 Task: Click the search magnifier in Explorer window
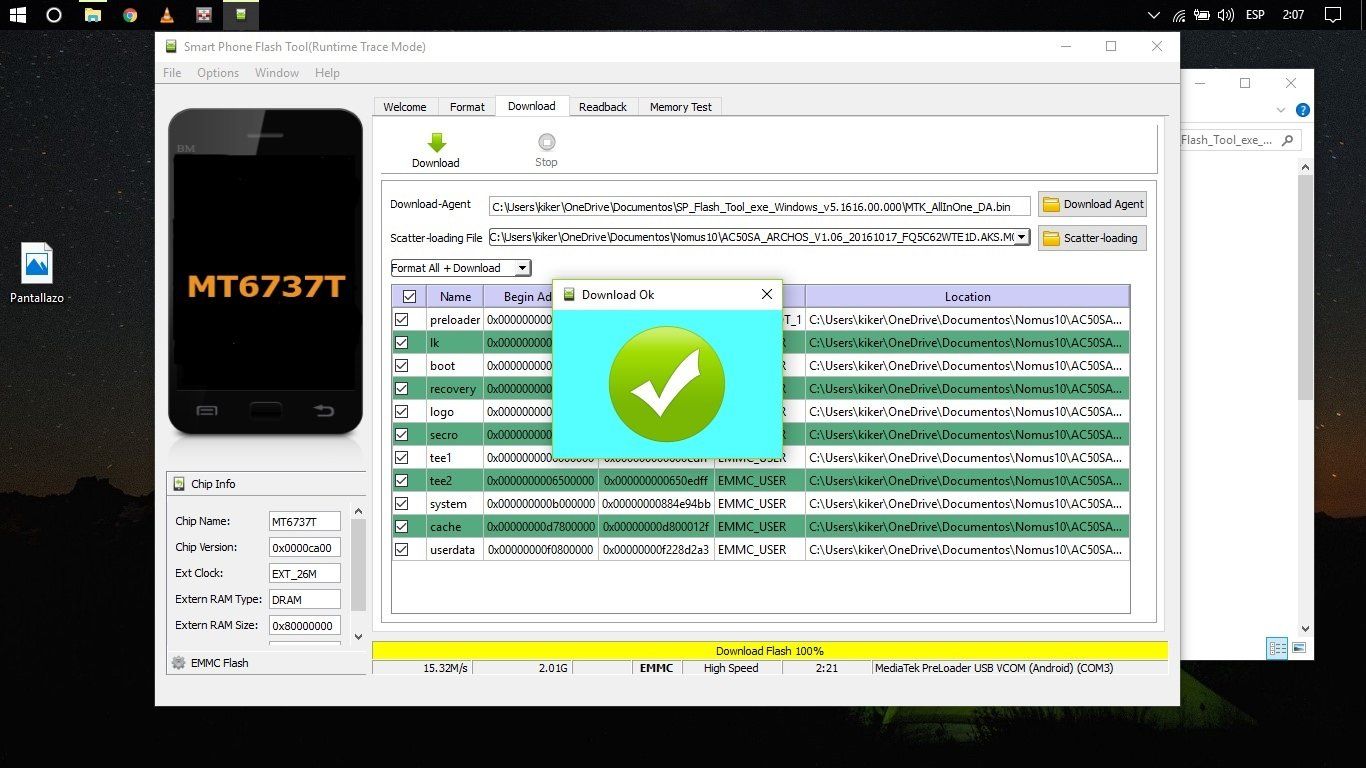click(x=1287, y=141)
